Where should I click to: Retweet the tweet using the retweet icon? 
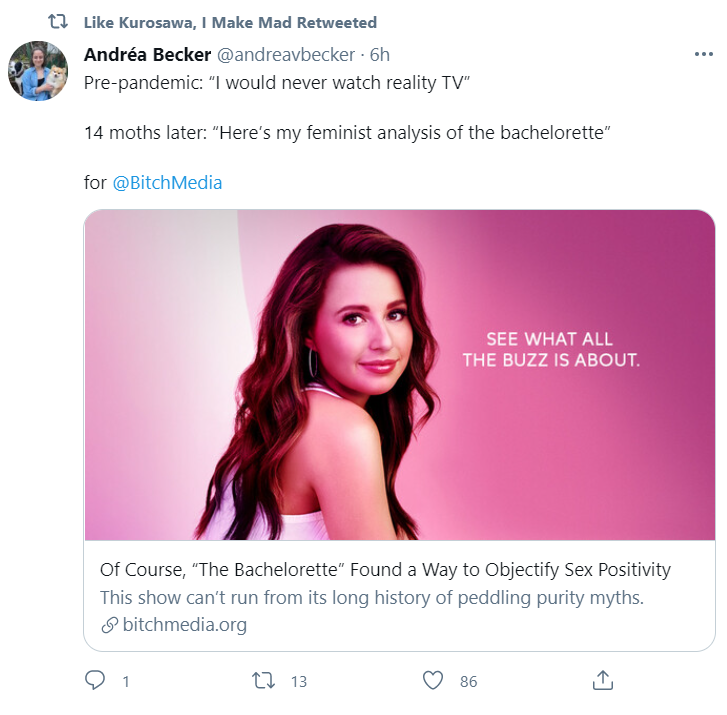pyautogui.click(x=263, y=681)
